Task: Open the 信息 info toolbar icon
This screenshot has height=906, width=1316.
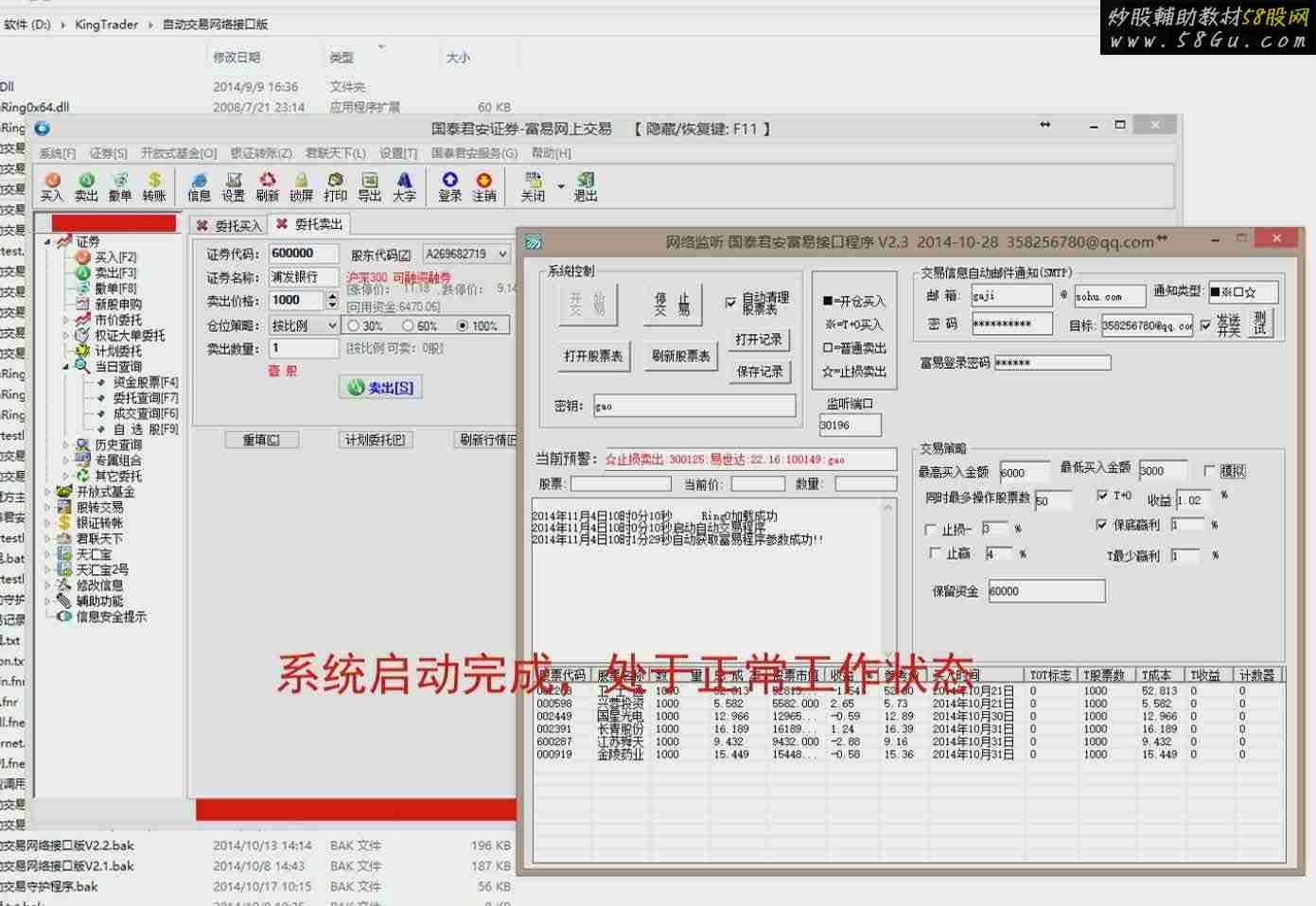Action: [199, 186]
